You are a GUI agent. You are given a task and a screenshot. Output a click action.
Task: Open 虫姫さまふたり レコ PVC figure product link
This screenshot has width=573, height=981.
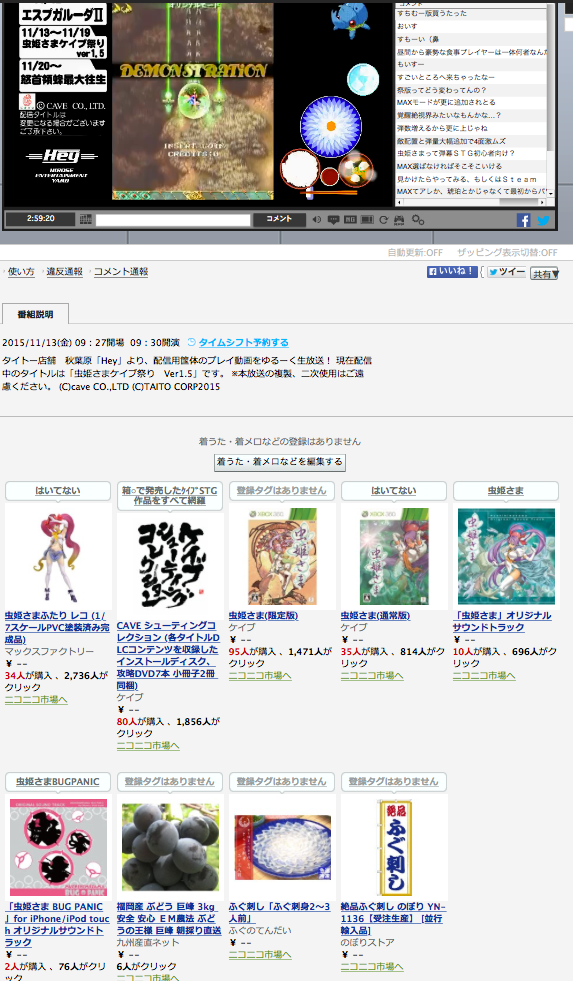click(x=57, y=628)
